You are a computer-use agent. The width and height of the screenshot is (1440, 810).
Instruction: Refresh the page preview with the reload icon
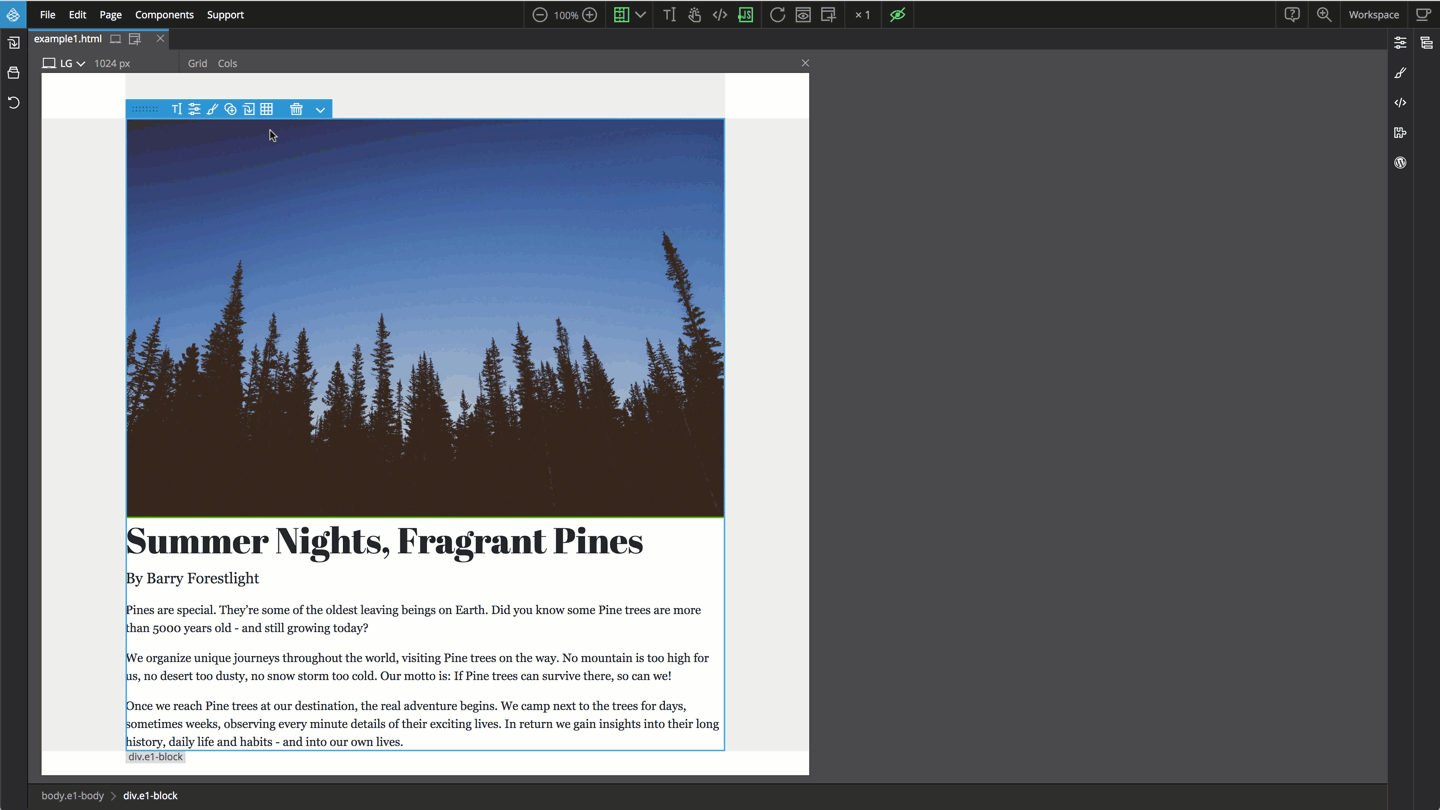[x=778, y=14]
